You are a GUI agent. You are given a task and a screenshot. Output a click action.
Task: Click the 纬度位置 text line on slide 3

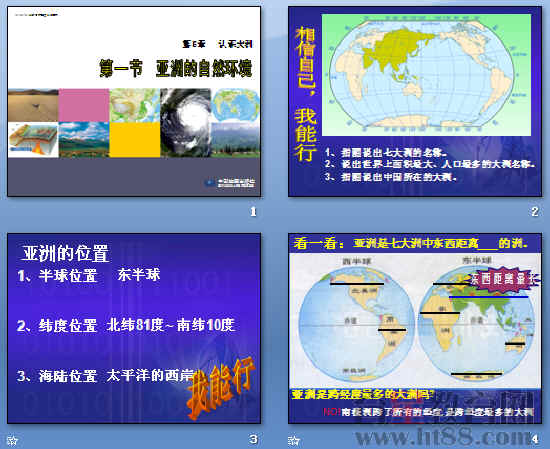(x=126, y=325)
